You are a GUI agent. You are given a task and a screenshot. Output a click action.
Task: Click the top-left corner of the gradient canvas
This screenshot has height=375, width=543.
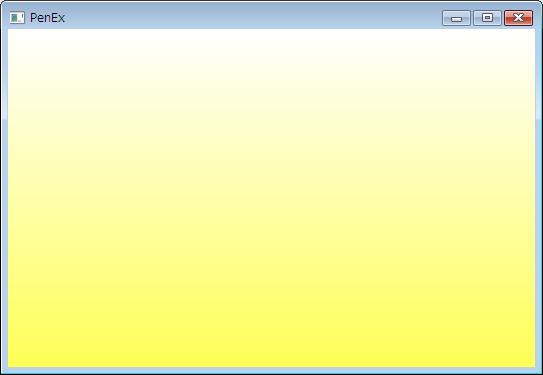9,31
